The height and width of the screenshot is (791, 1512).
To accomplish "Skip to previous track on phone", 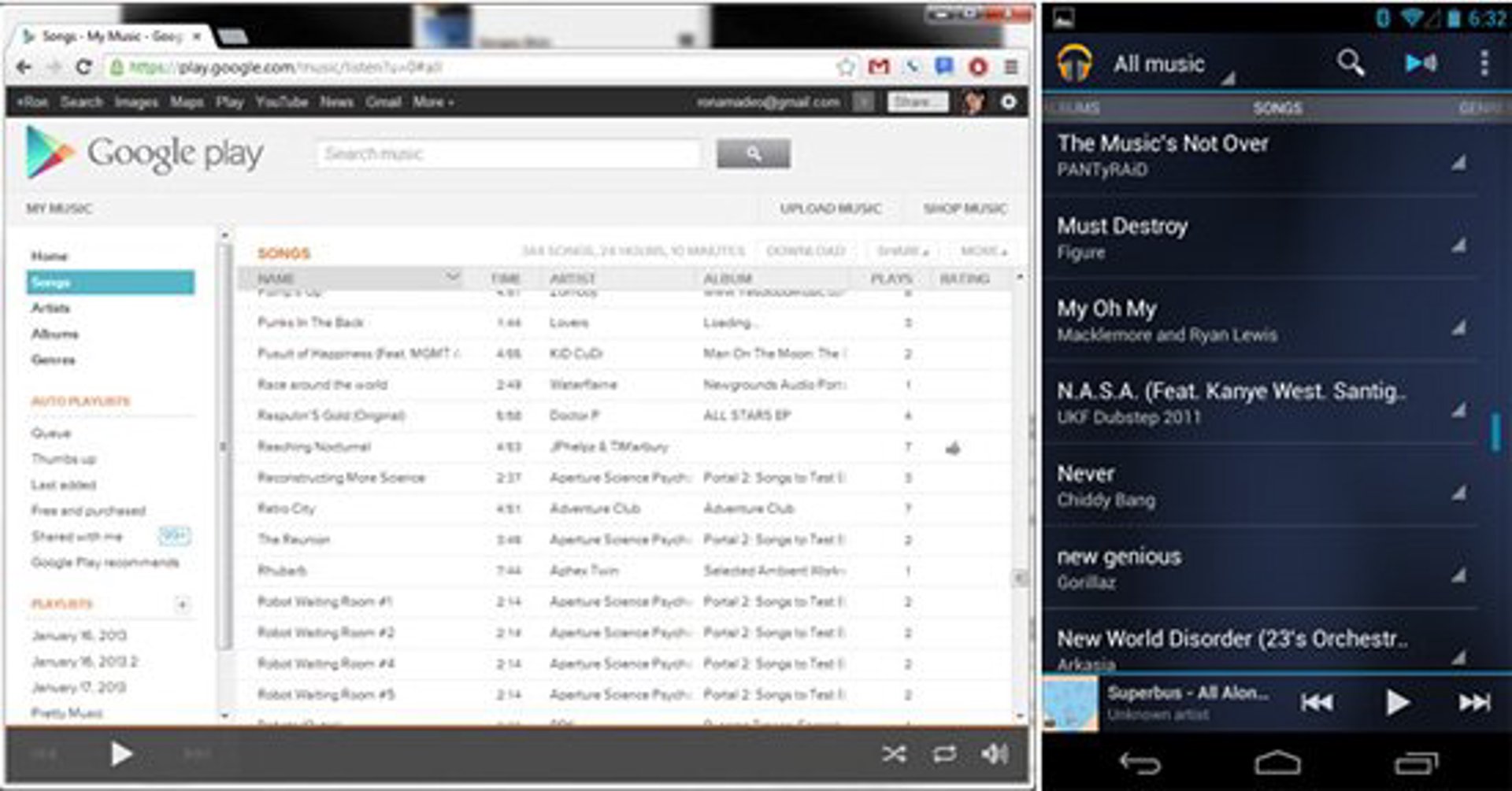I will coord(1317,702).
